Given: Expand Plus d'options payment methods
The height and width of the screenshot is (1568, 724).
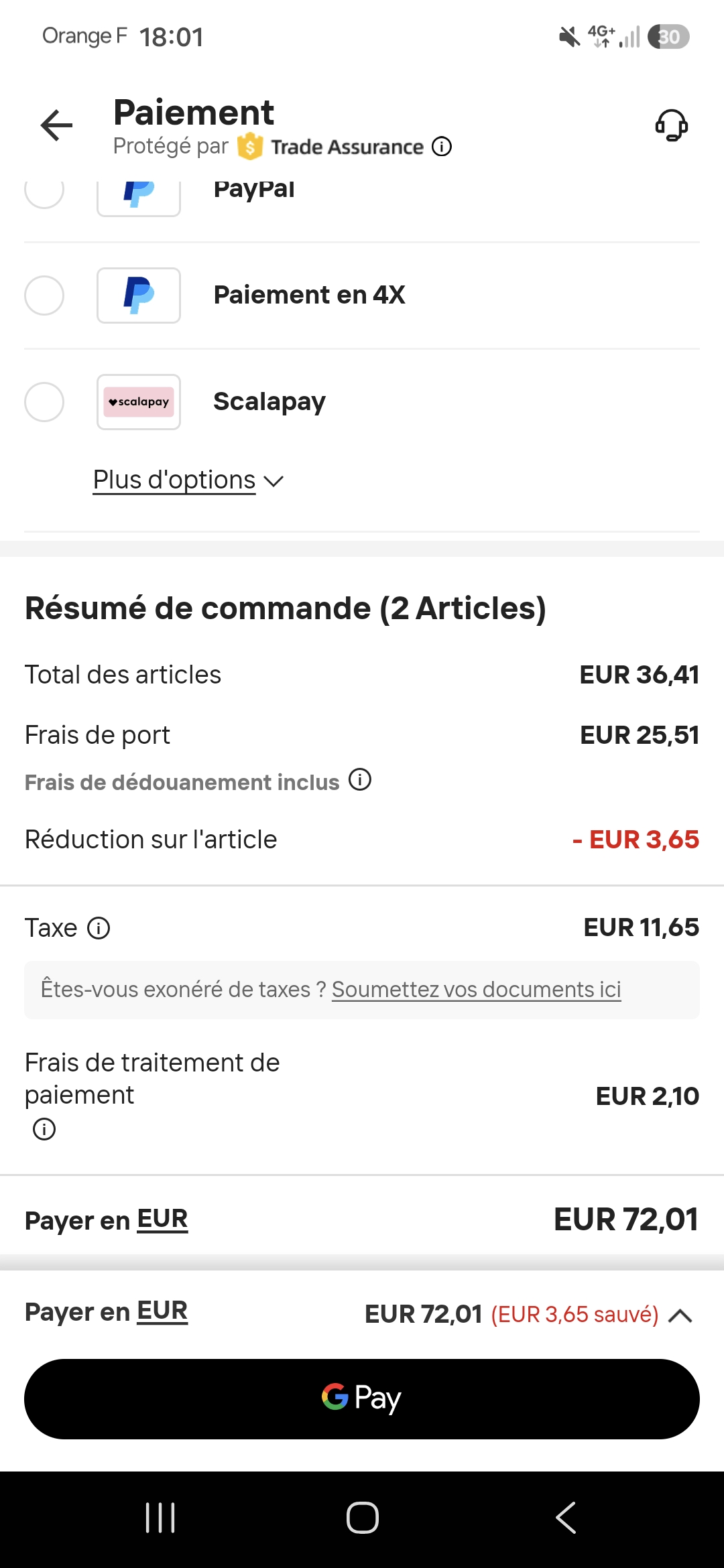Looking at the screenshot, I should 188,480.
